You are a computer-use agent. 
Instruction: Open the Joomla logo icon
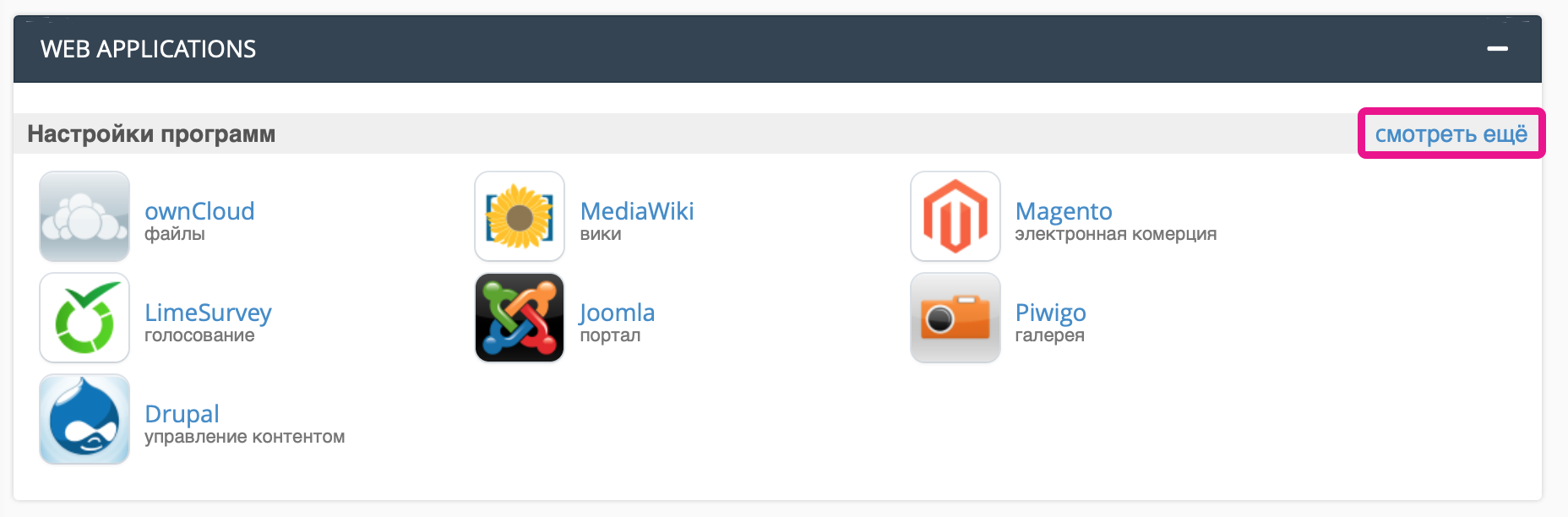[x=520, y=318]
